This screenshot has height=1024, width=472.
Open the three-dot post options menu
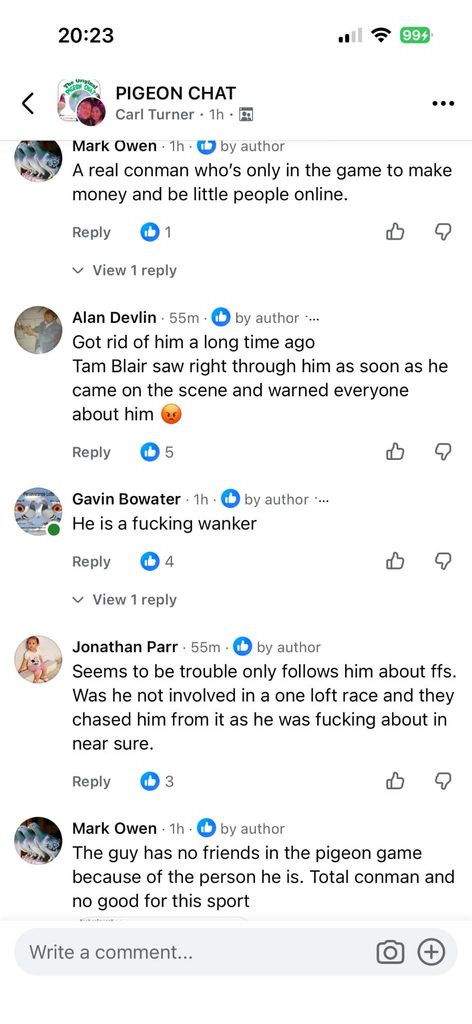pos(443,103)
